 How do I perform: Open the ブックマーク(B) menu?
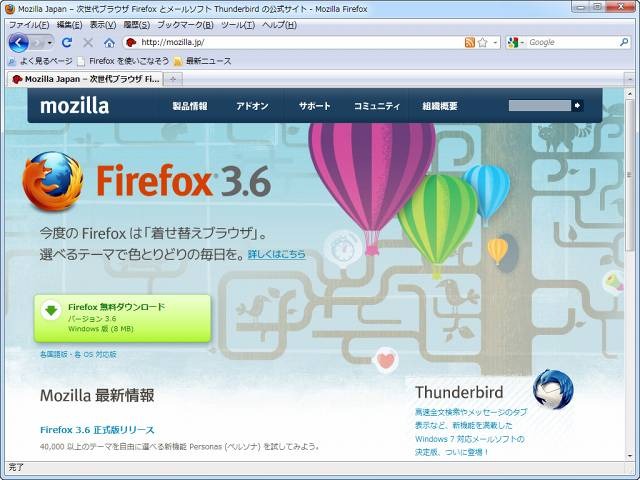click(x=185, y=25)
